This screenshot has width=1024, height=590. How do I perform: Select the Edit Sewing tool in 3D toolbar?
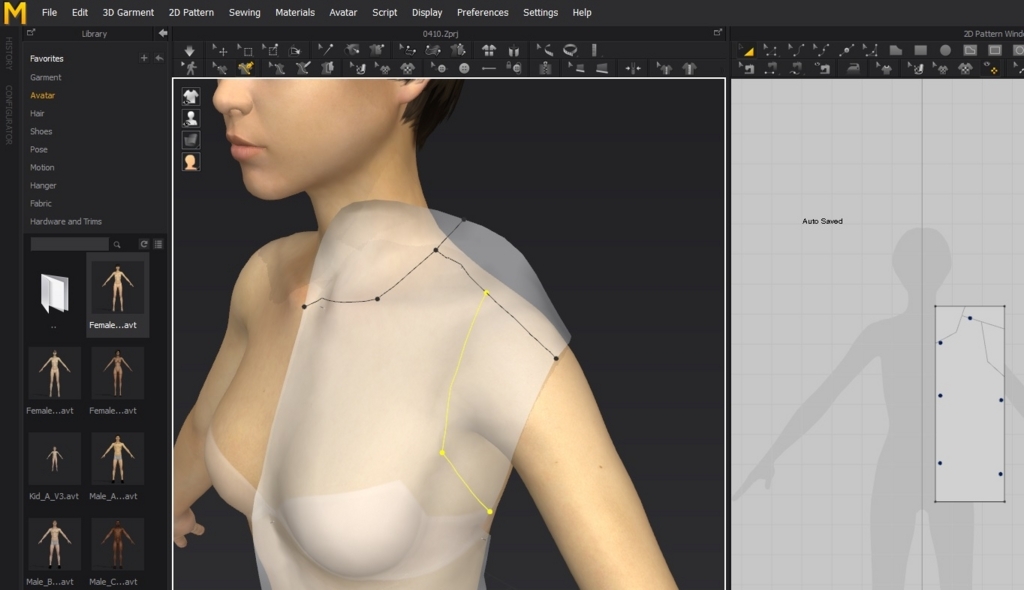pos(219,68)
